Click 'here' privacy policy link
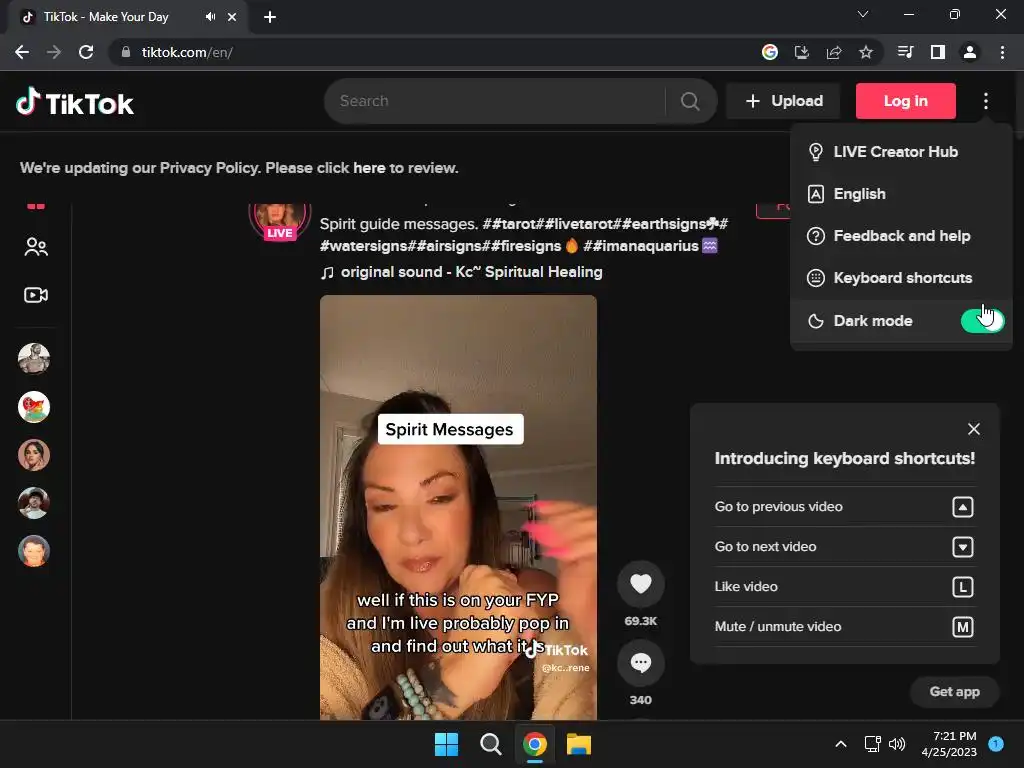 pyautogui.click(x=369, y=168)
